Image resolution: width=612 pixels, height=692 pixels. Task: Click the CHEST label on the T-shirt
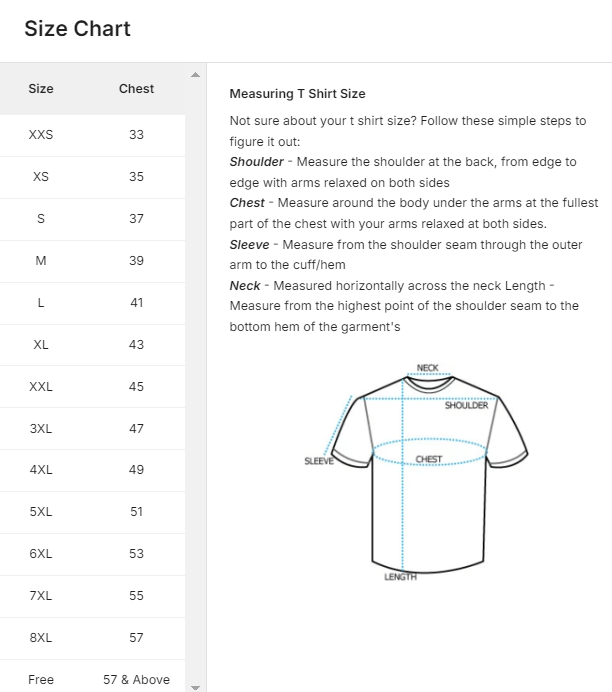428,459
